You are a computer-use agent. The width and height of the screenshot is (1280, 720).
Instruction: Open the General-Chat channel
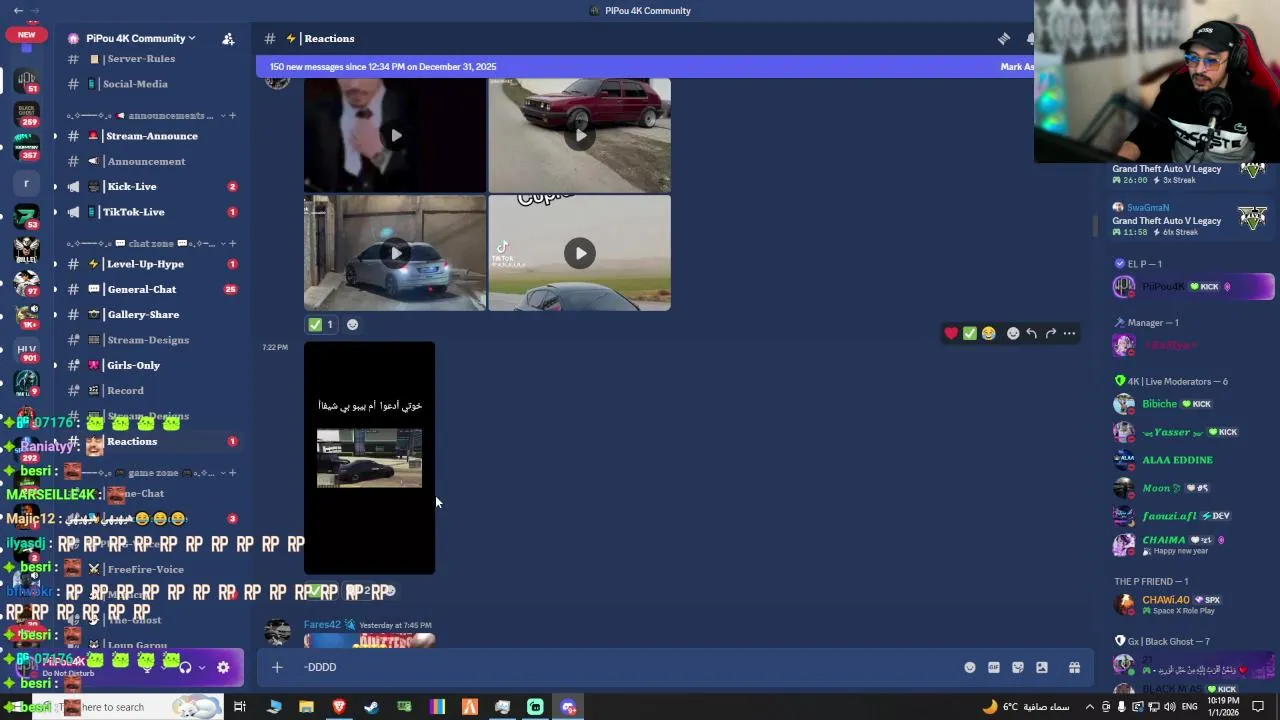pos(150,289)
